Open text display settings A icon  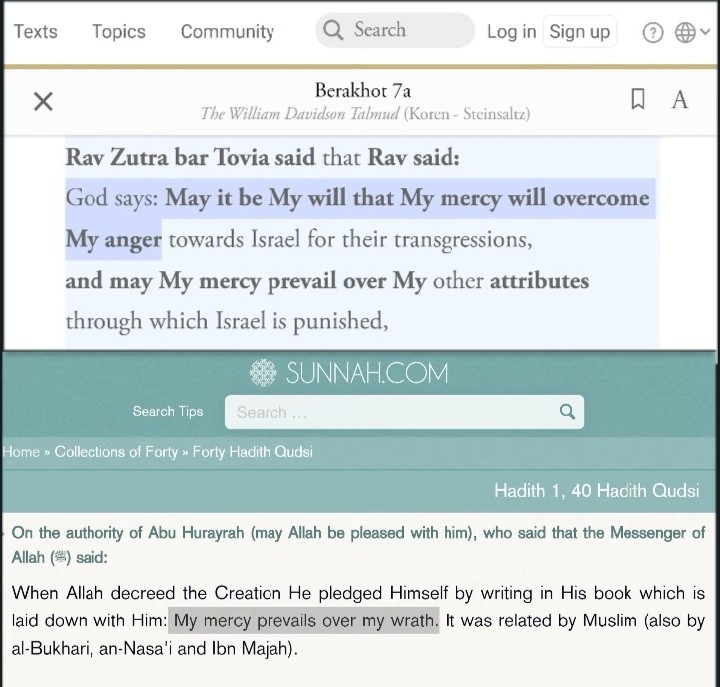(x=680, y=100)
